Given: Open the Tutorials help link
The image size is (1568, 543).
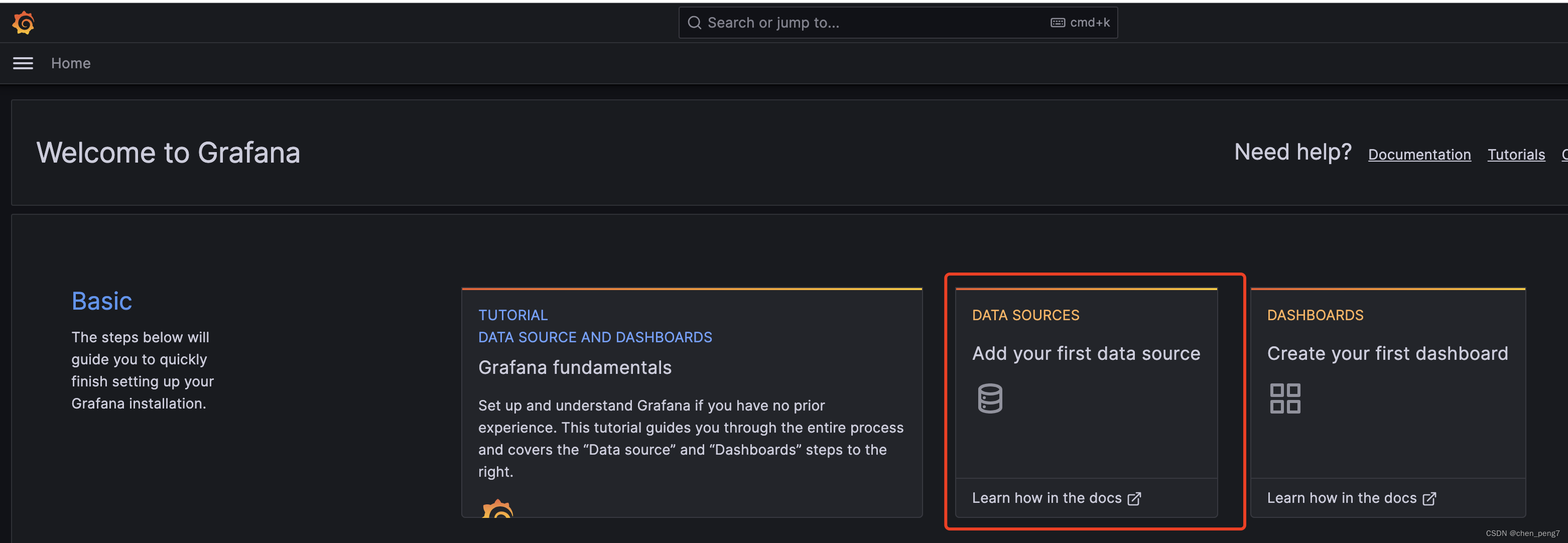Looking at the screenshot, I should tap(1516, 155).
